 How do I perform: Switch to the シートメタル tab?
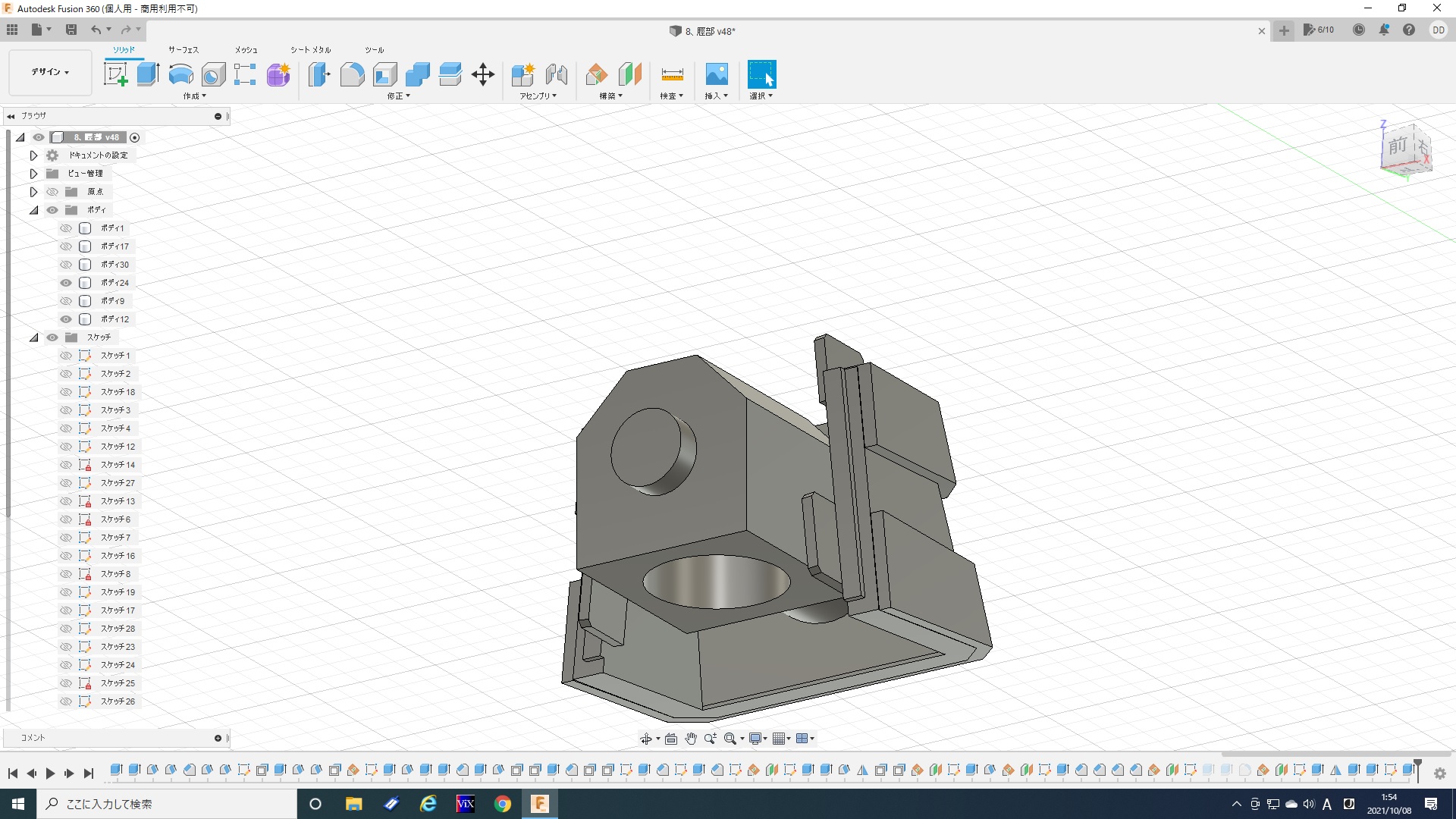pos(310,50)
